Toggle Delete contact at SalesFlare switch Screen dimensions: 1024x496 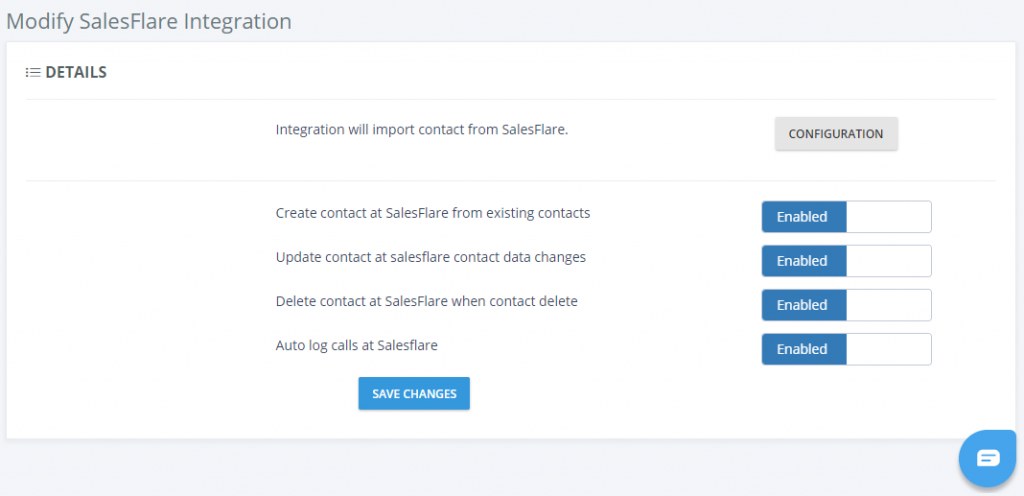click(x=846, y=305)
